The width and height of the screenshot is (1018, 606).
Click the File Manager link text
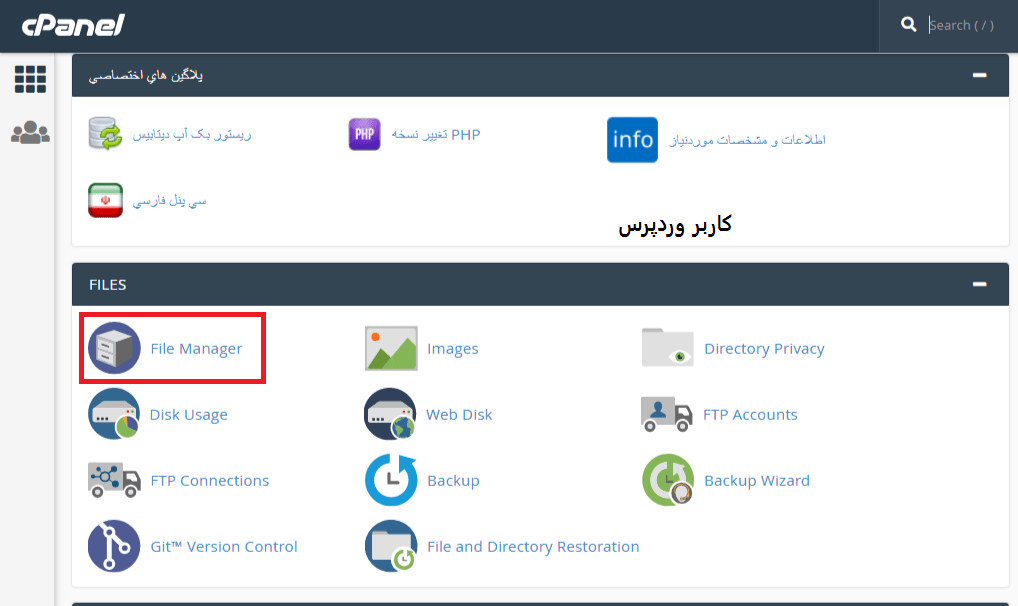(x=196, y=349)
